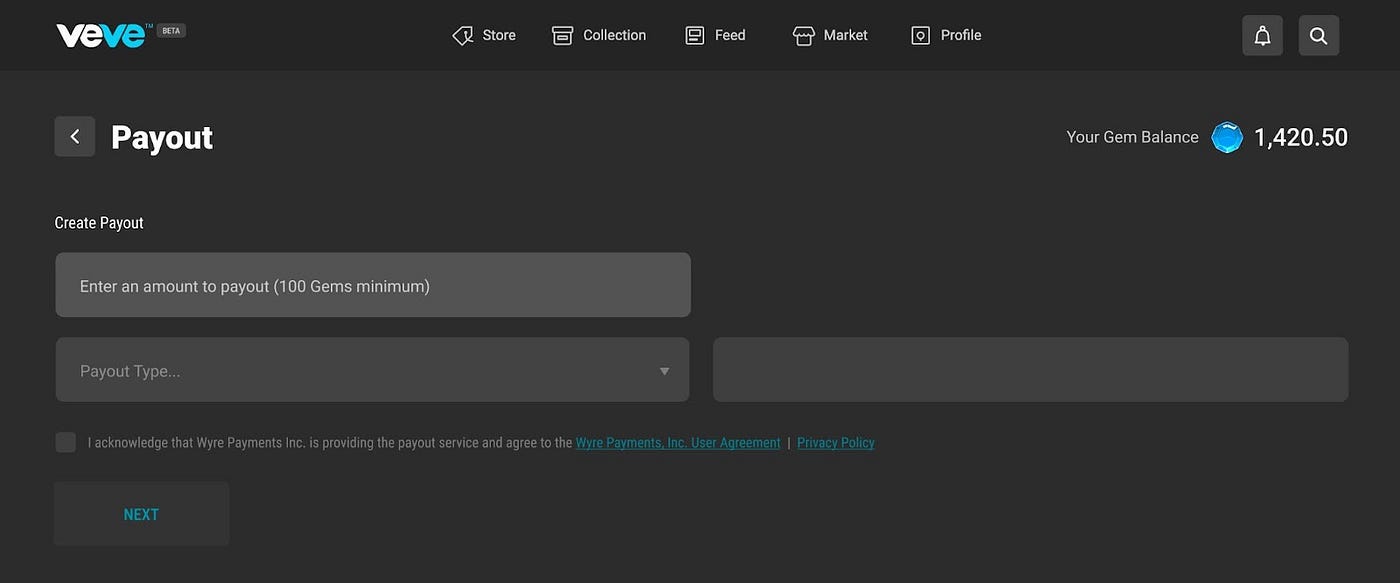Click the 'Create Payout' heading
This screenshot has height=583, width=1400.
99,222
